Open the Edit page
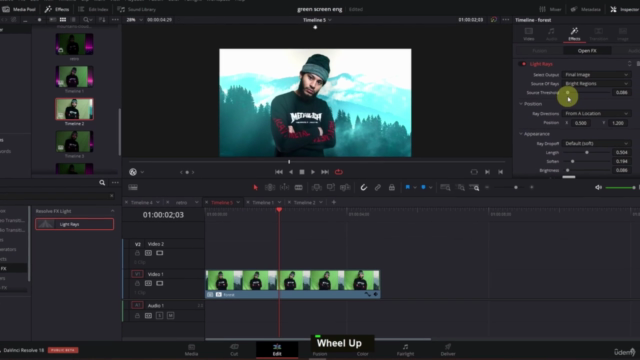Screen dimensions: 640x360 click(x=277, y=350)
